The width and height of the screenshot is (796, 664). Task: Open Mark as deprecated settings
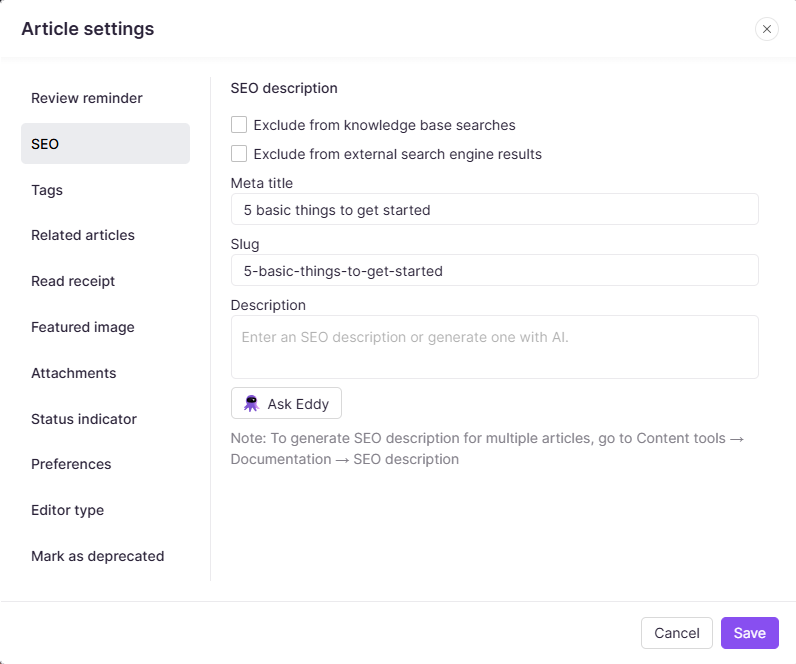98,556
